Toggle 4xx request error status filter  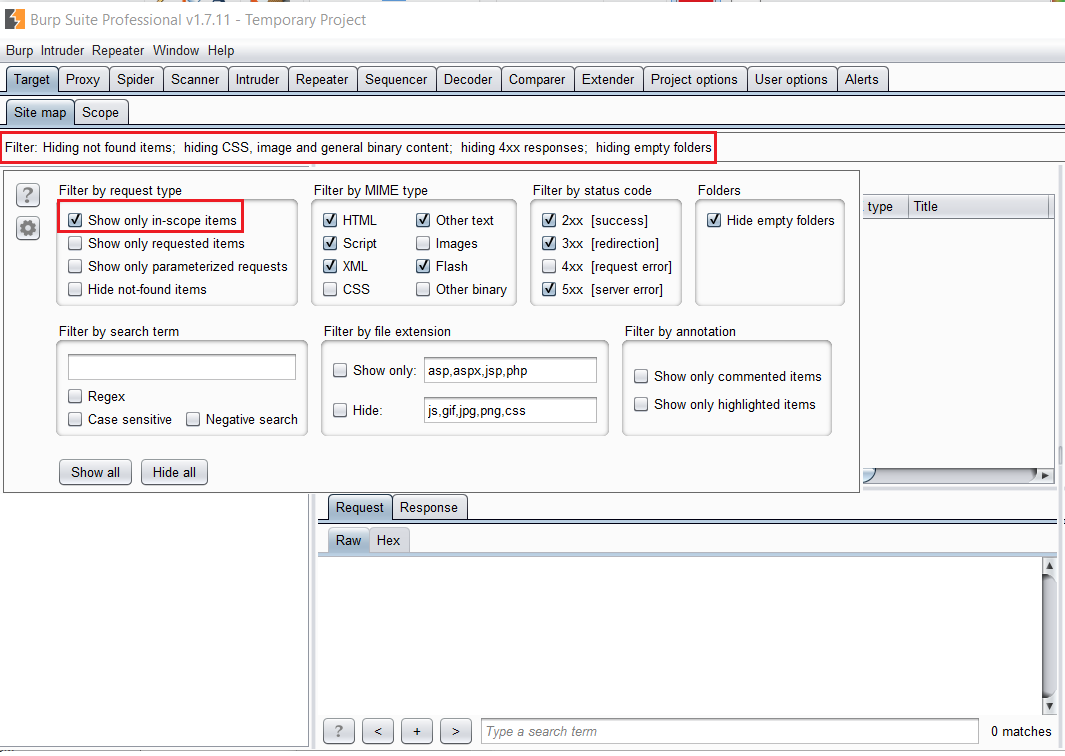[x=549, y=266]
